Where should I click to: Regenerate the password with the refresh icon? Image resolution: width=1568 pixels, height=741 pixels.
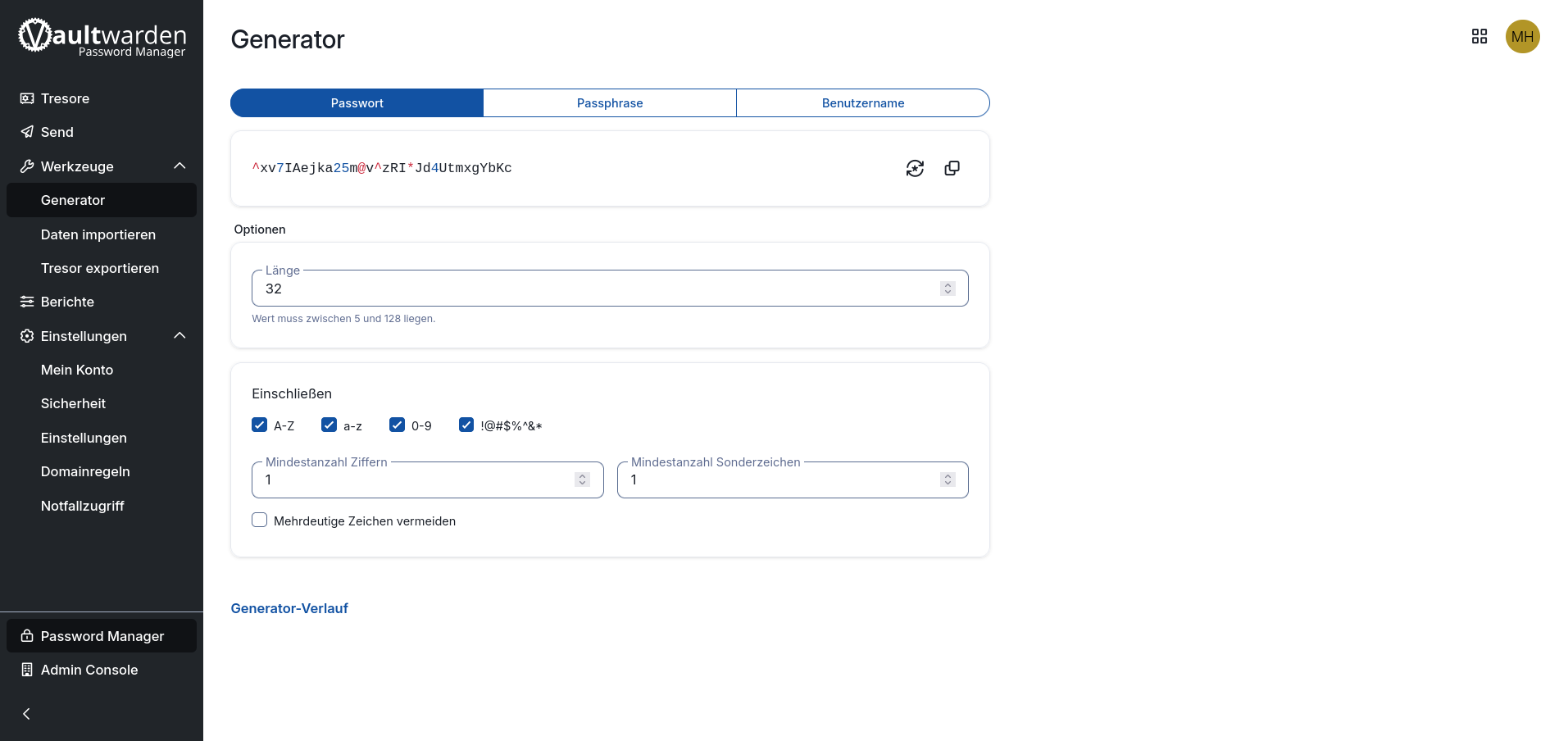point(915,168)
